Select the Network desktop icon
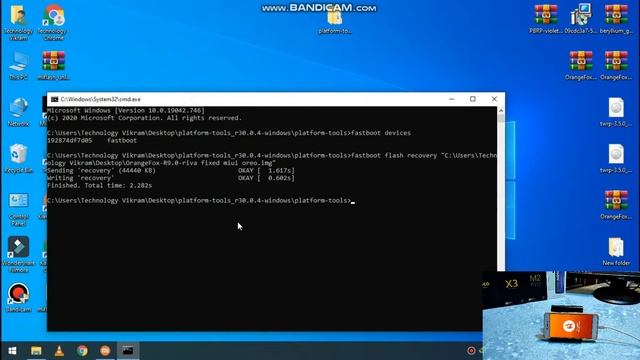This screenshot has width=640, height=360. coord(18,112)
